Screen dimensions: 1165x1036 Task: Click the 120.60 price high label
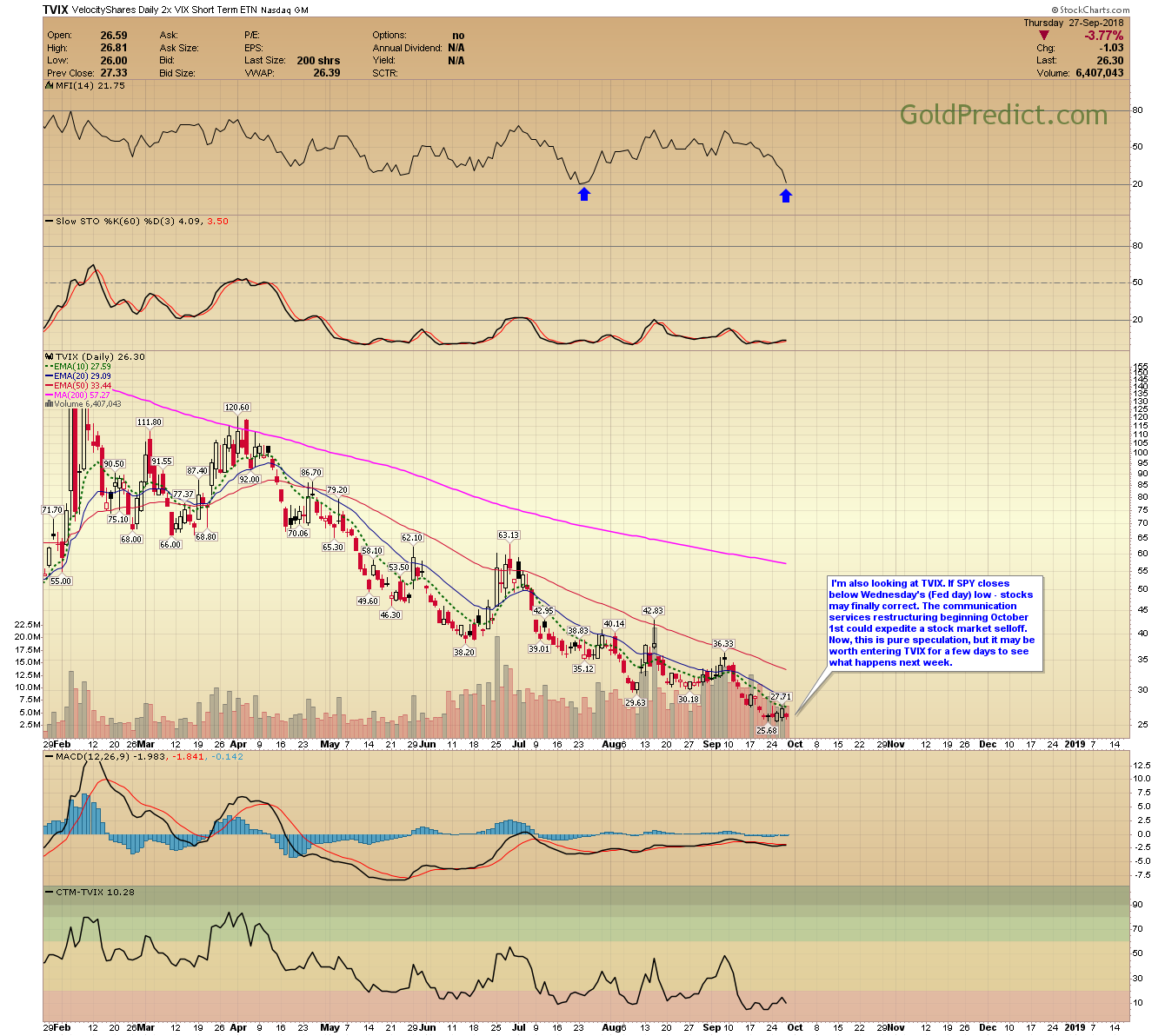(237, 407)
